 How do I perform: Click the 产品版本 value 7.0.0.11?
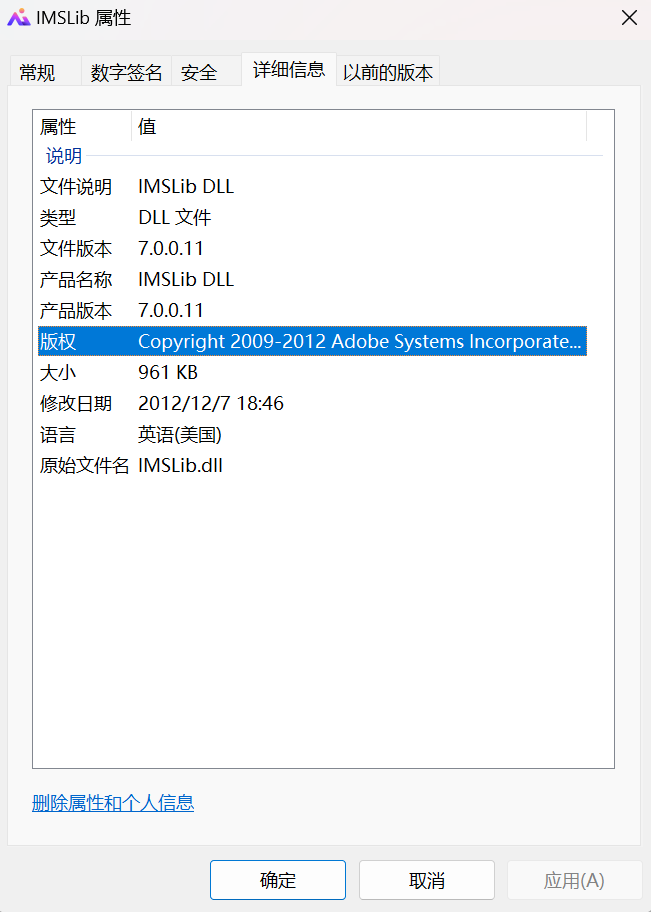pyautogui.click(x=170, y=311)
